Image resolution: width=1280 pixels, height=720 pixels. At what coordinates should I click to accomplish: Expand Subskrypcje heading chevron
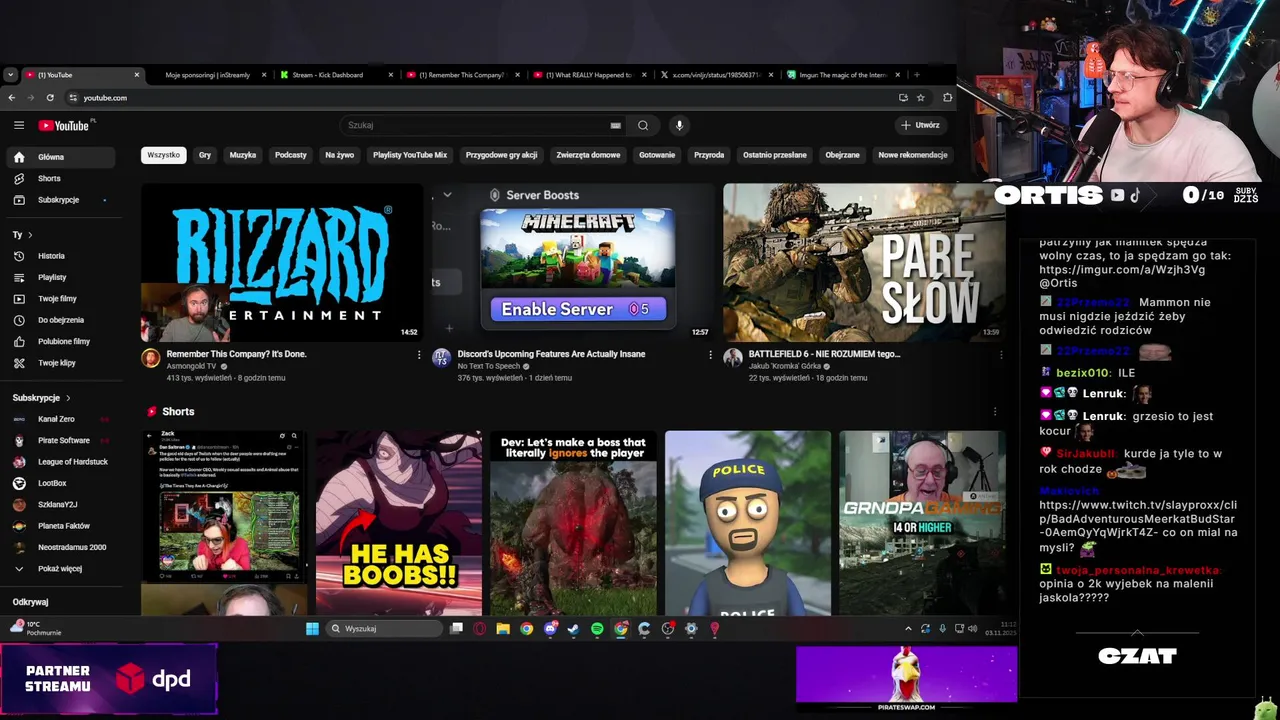pyautogui.click(x=41, y=398)
